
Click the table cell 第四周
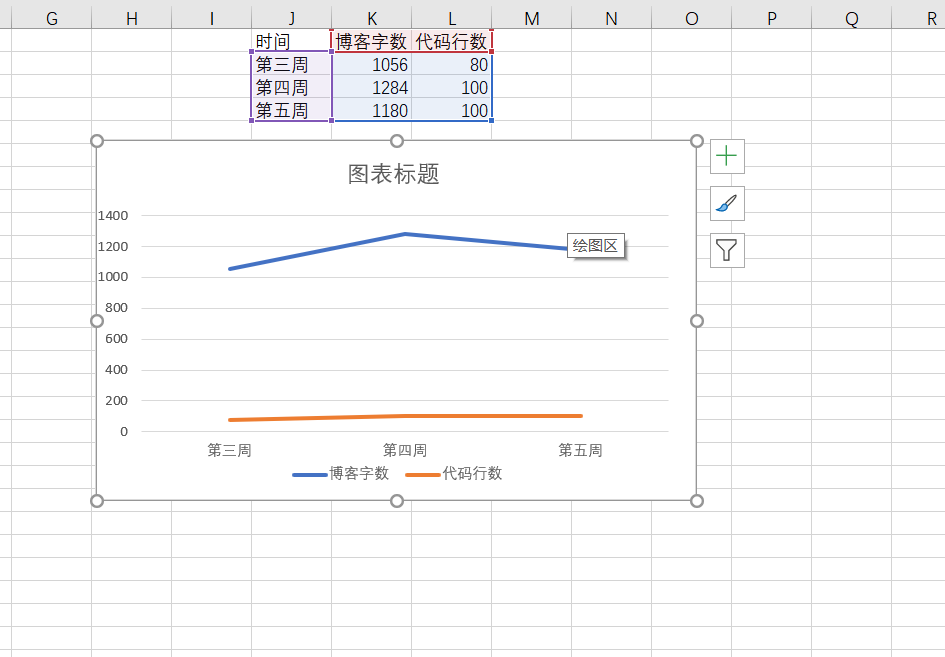[292, 87]
